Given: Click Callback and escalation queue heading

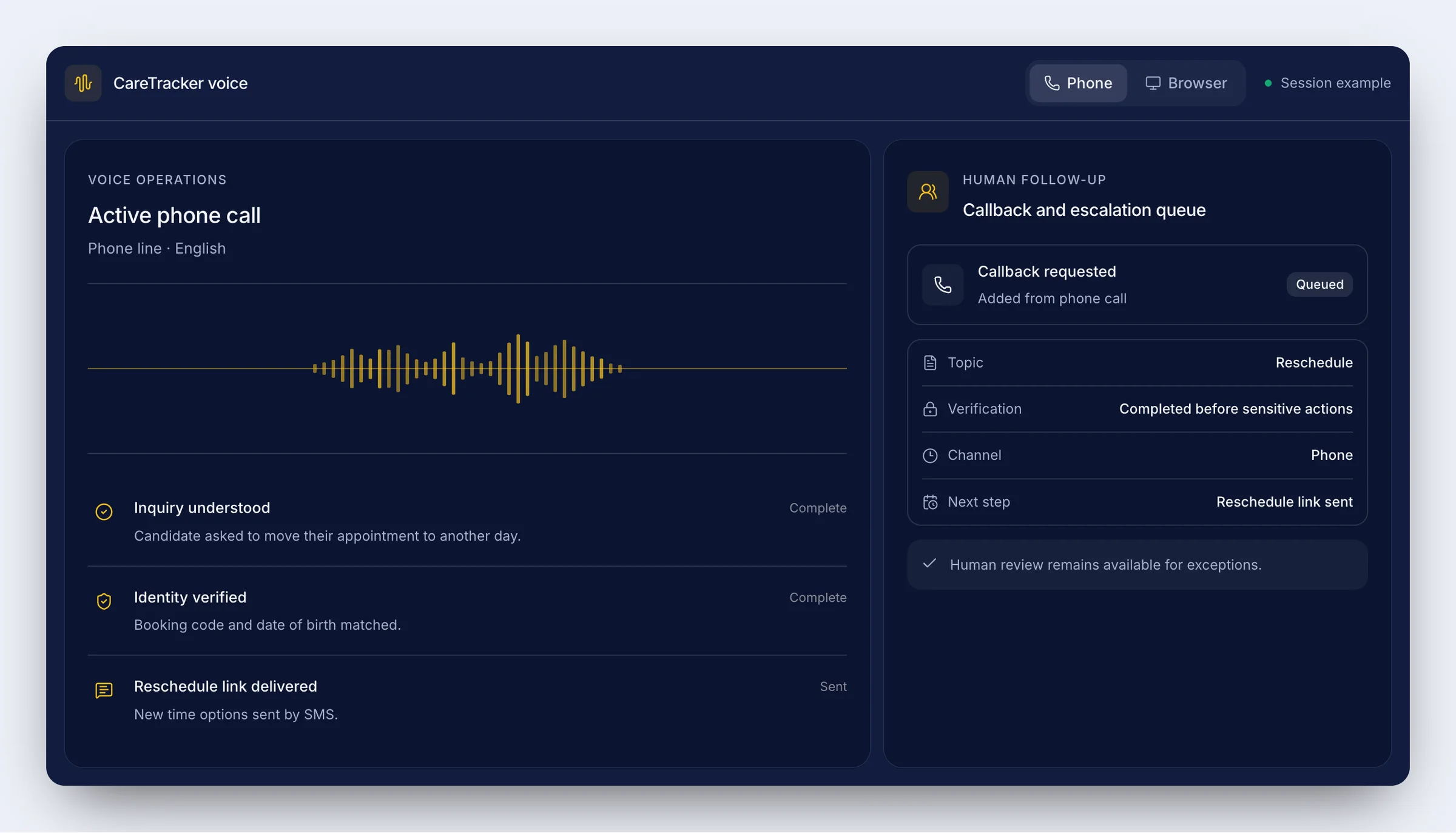Looking at the screenshot, I should pos(1084,210).
